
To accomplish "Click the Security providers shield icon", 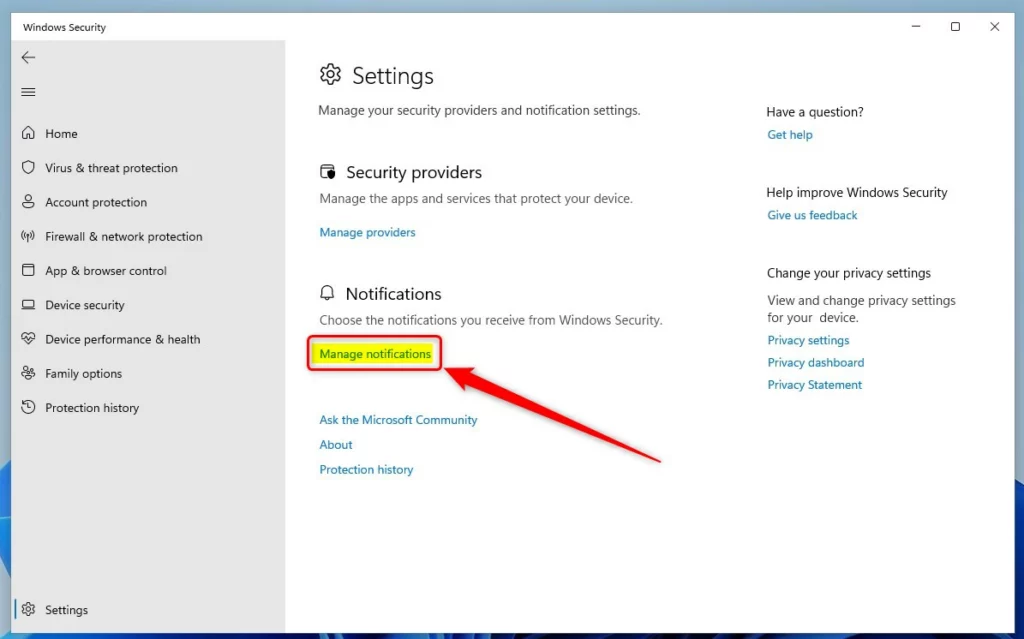I will point(328,172).
